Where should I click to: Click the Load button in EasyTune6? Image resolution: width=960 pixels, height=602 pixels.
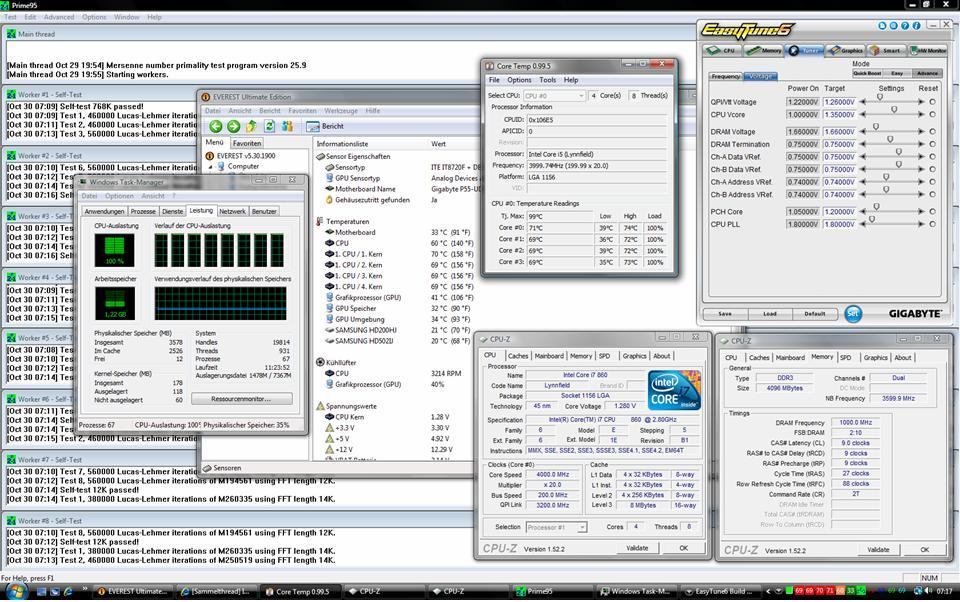coord(770,314)
